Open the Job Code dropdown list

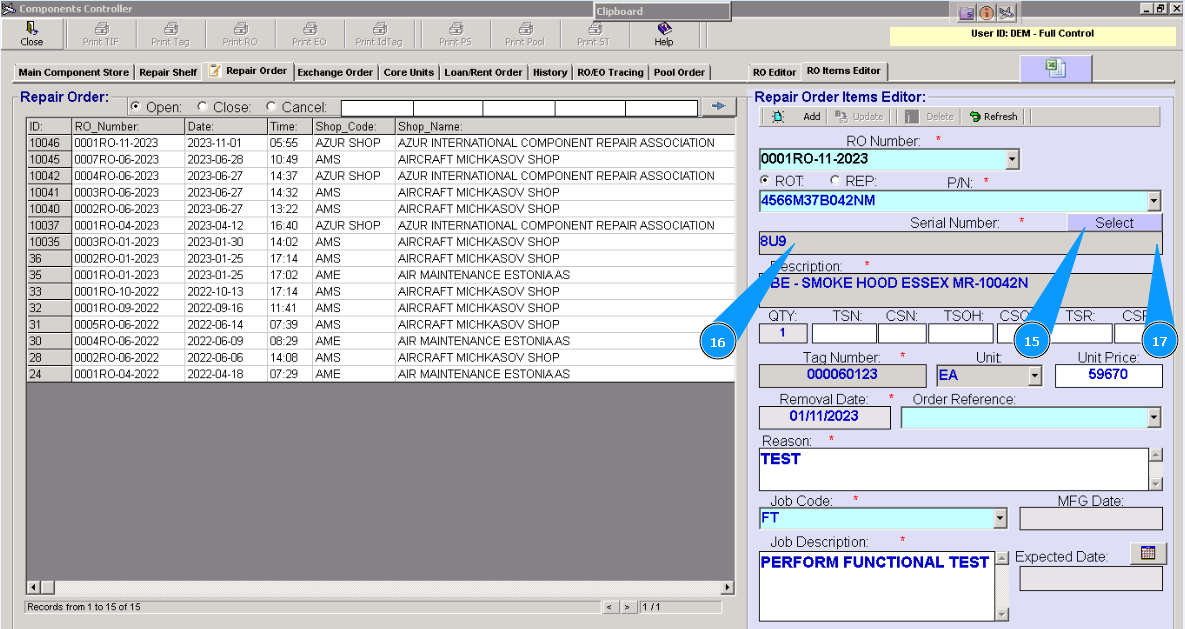point(1000,518)
